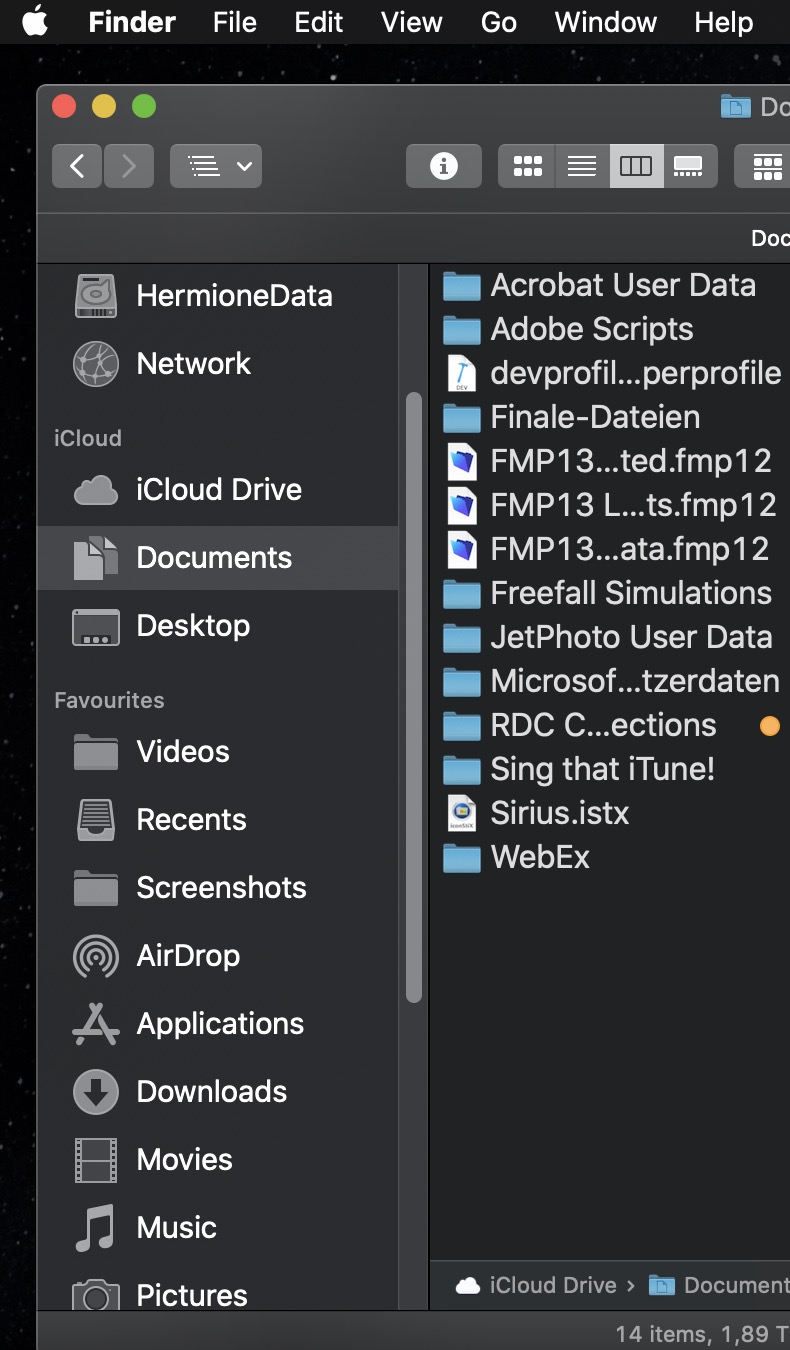Open the Network sidebar location
The image size is (790, 1350).
coord(193,363)
